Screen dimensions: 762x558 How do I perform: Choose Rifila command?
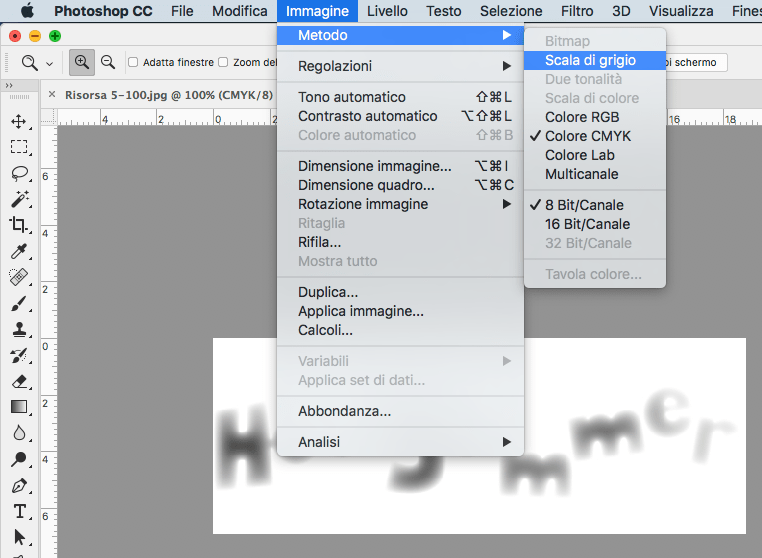[x=400, y=242]
